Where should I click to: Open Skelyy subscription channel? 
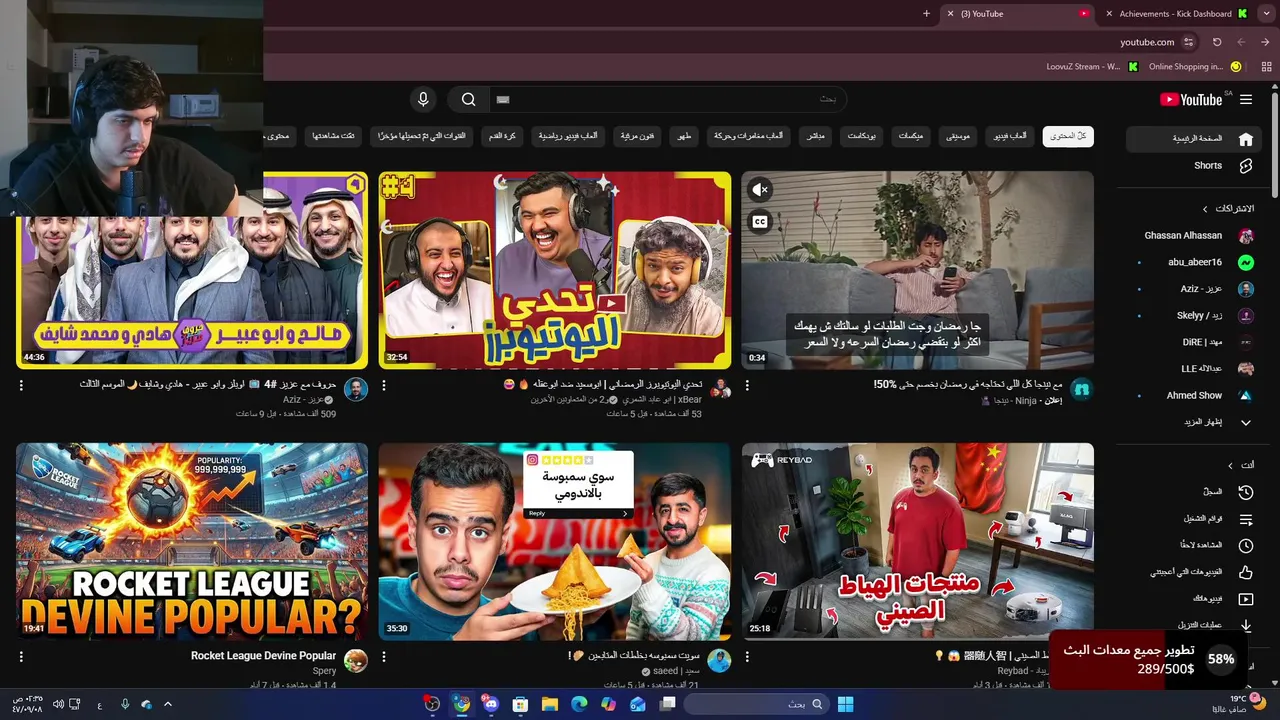(1195, 315)
